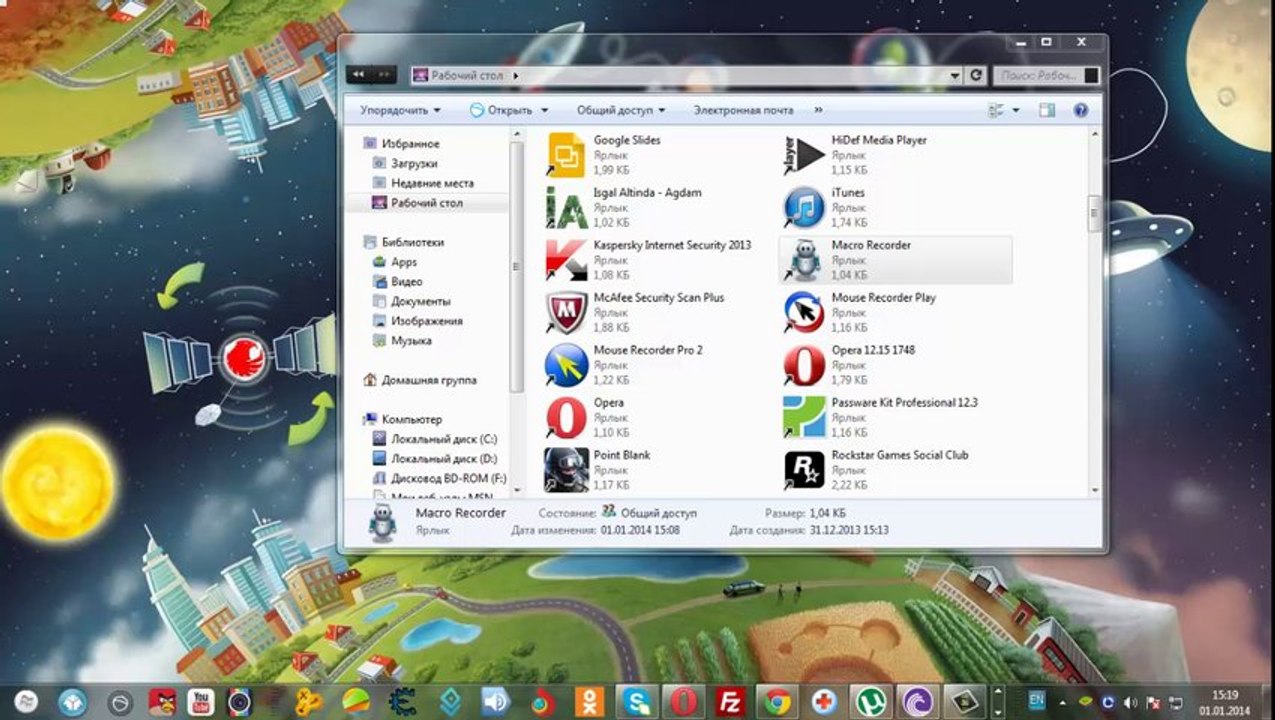Screen dimensions: 1275x720
Task: Show hidden system tray icons arrow
Action: click(x=1063, y=702)
